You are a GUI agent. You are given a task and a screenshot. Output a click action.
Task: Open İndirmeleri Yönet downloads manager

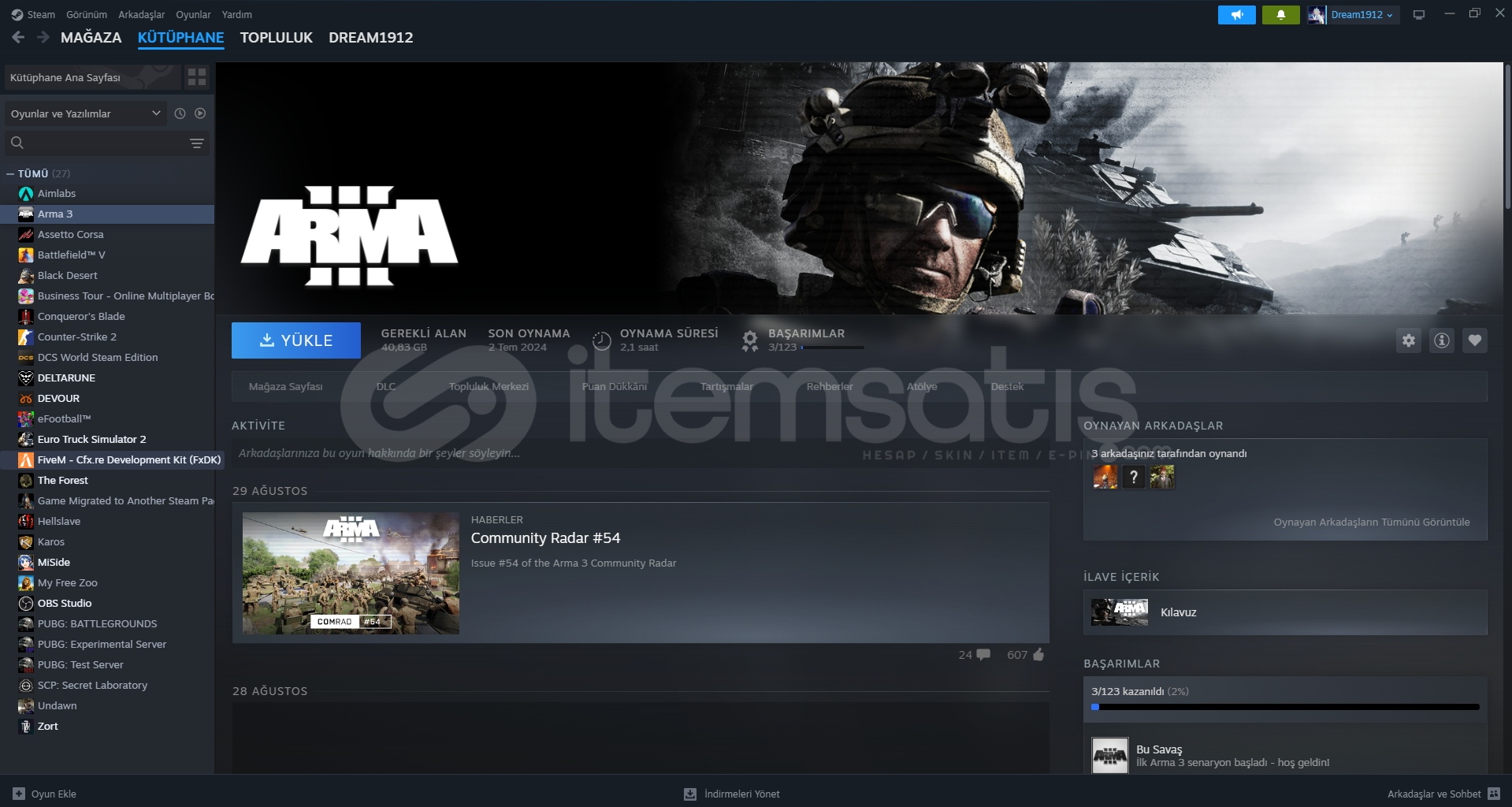pyautogui.click(x=732, y=794)
